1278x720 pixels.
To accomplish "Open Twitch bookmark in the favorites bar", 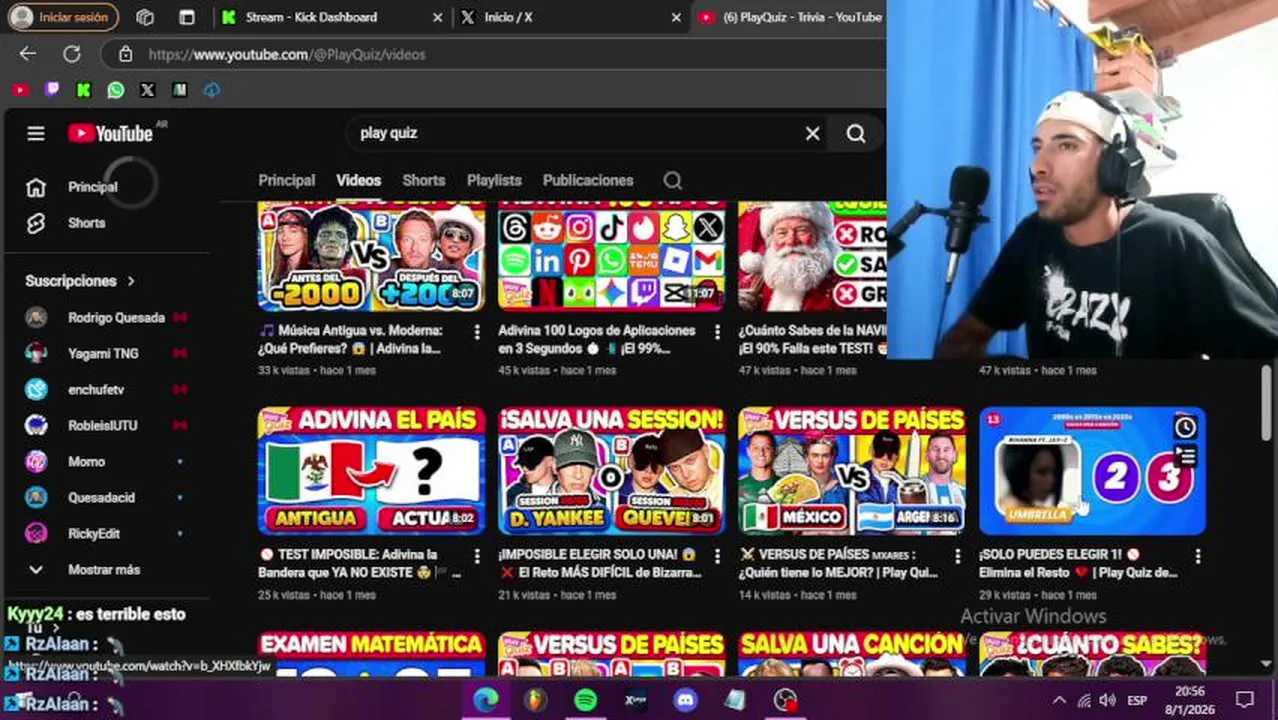I will coord(52,90).
